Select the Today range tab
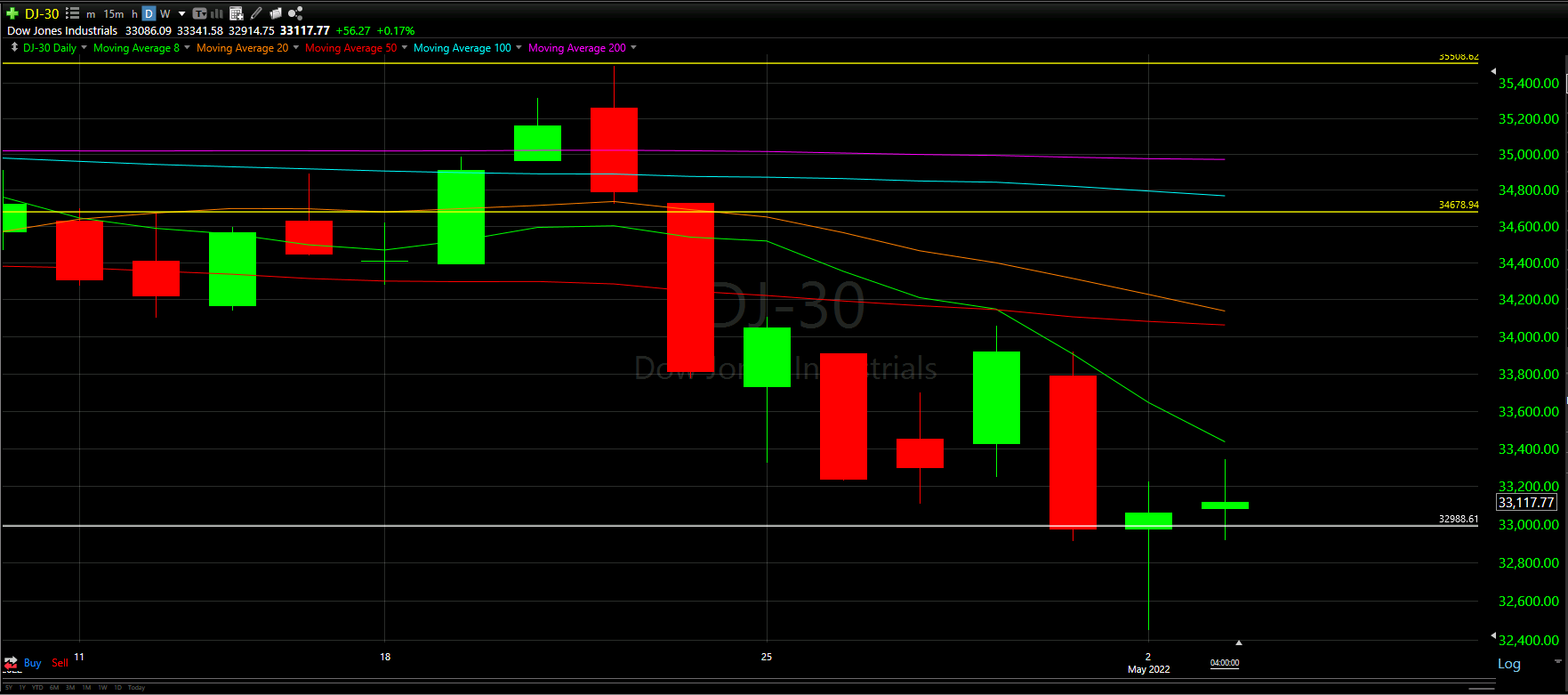Screen dimensions: 1568x695 [x=136, y=688]
